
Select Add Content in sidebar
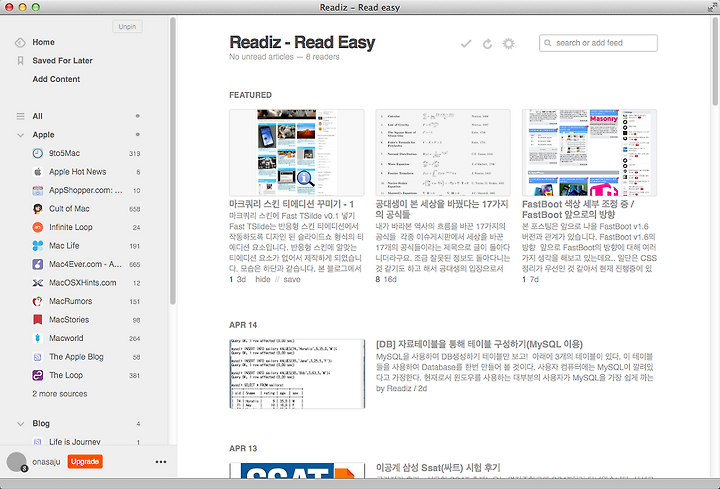click(x=56, y=79)
